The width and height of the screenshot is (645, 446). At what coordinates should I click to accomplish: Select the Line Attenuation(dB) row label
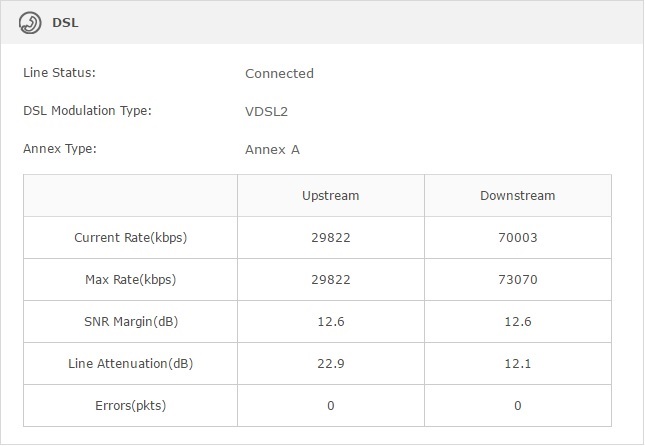point(130,363)
